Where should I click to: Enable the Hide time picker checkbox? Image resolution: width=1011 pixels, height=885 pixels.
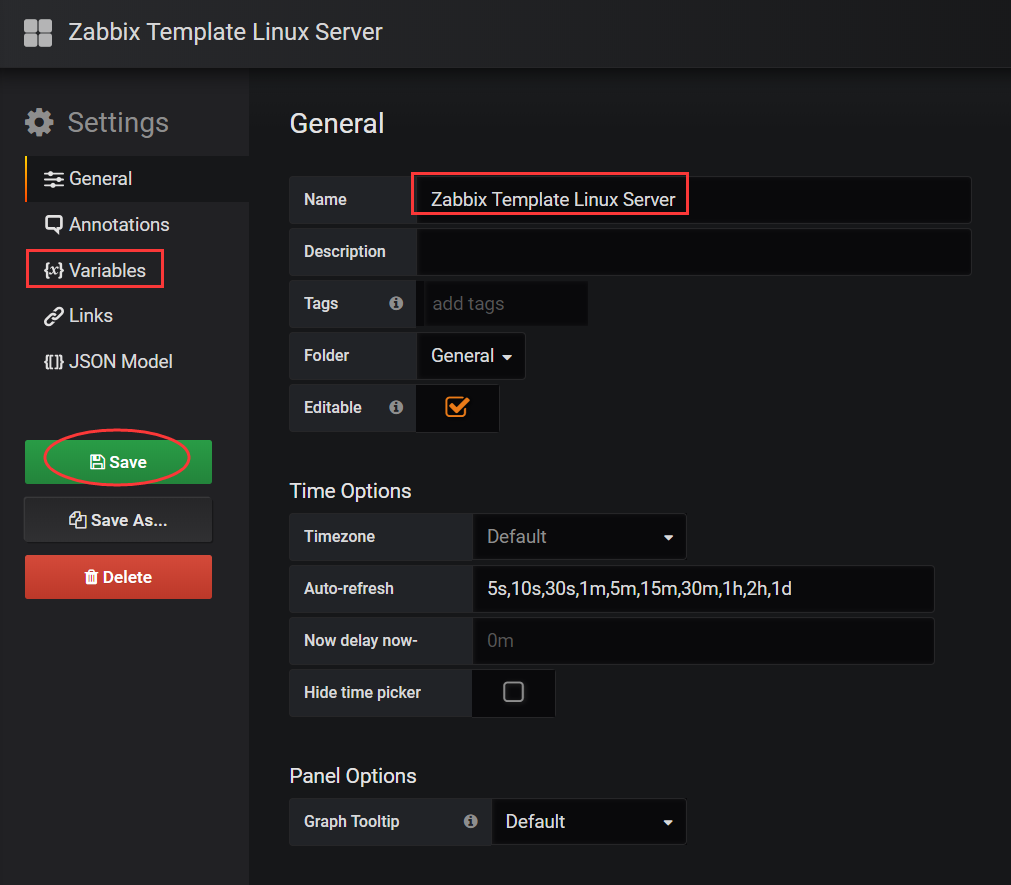(513, 692)
